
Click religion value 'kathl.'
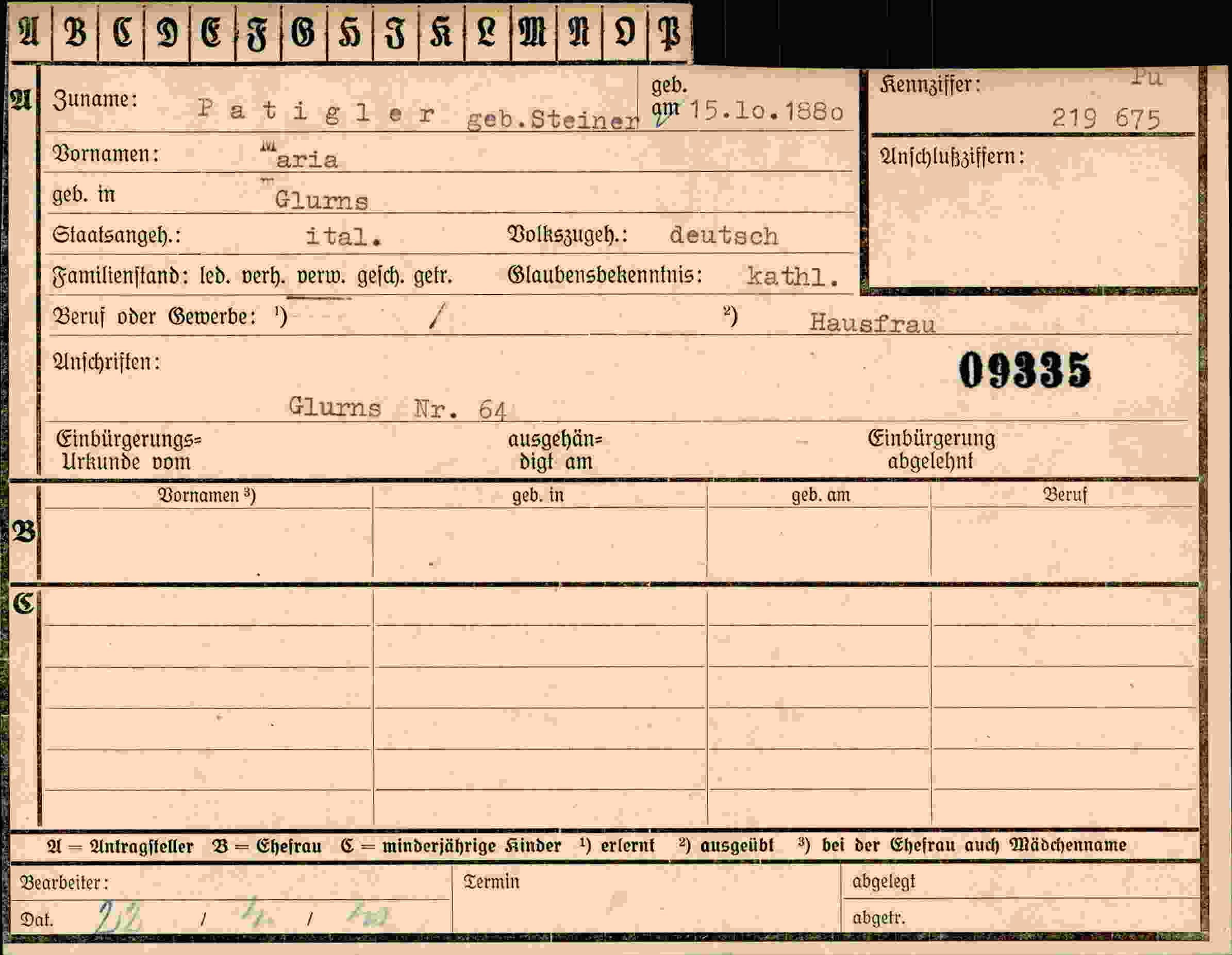tap(793, 276)
